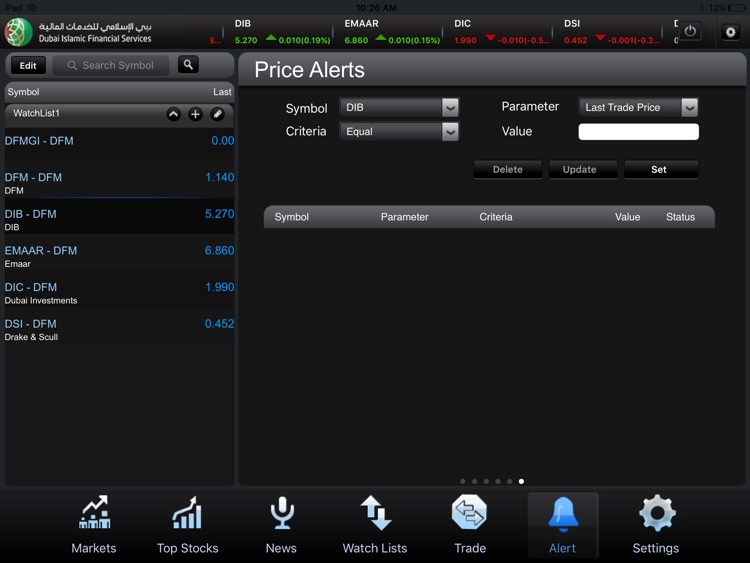
Task: Open the Settings tab in bottom bar
Action: pyautogui.click(x=656, y=525)
